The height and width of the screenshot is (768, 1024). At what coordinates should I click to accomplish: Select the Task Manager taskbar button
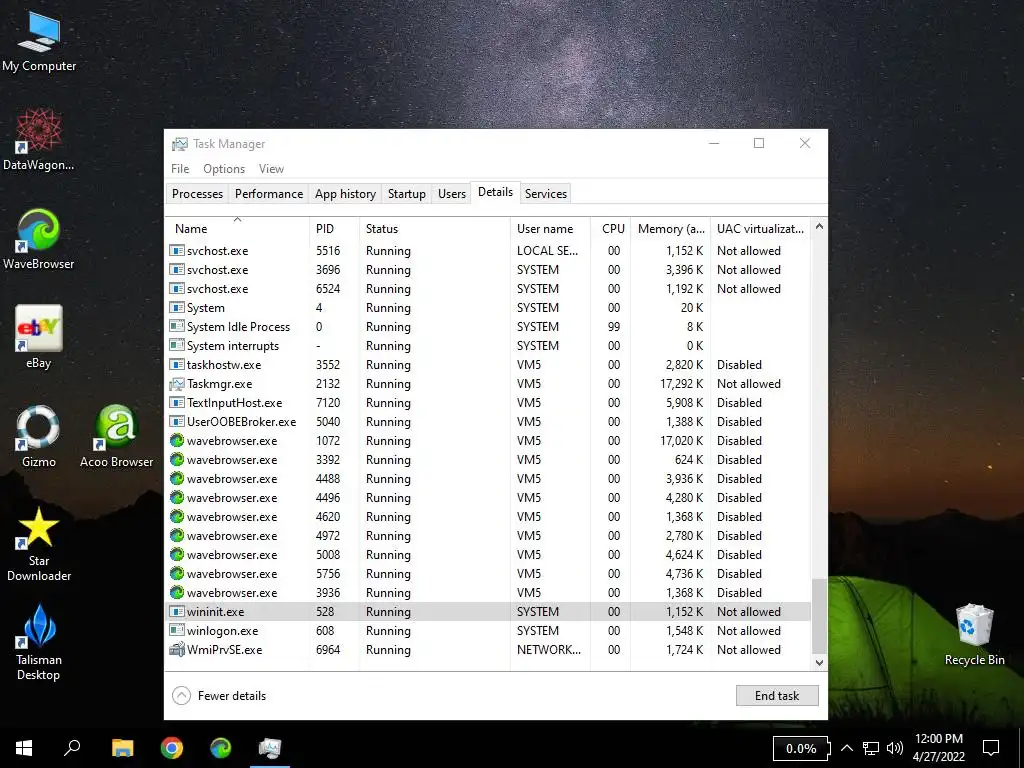[x=270, y=748]
